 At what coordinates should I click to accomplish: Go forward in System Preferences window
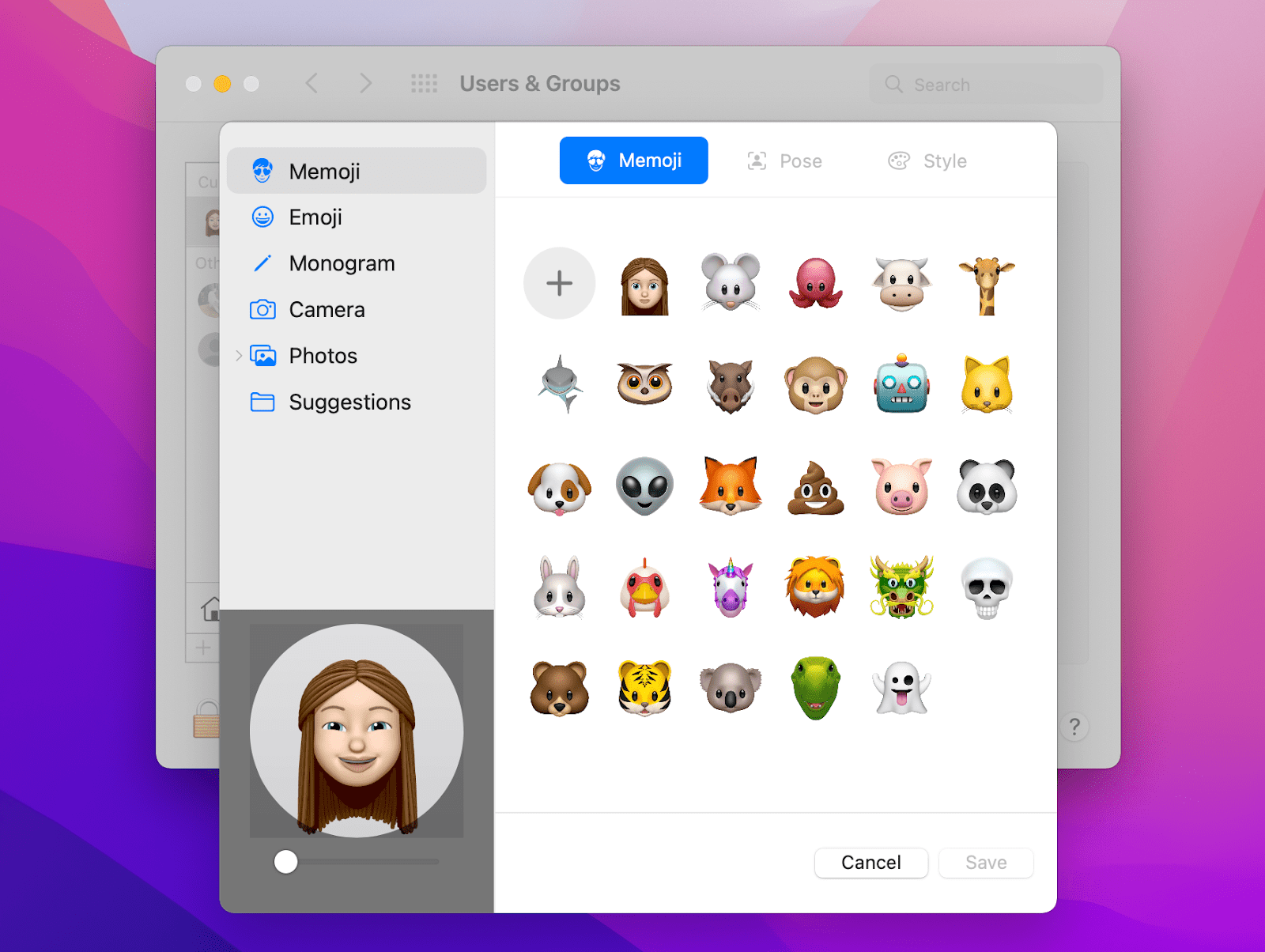365,83
